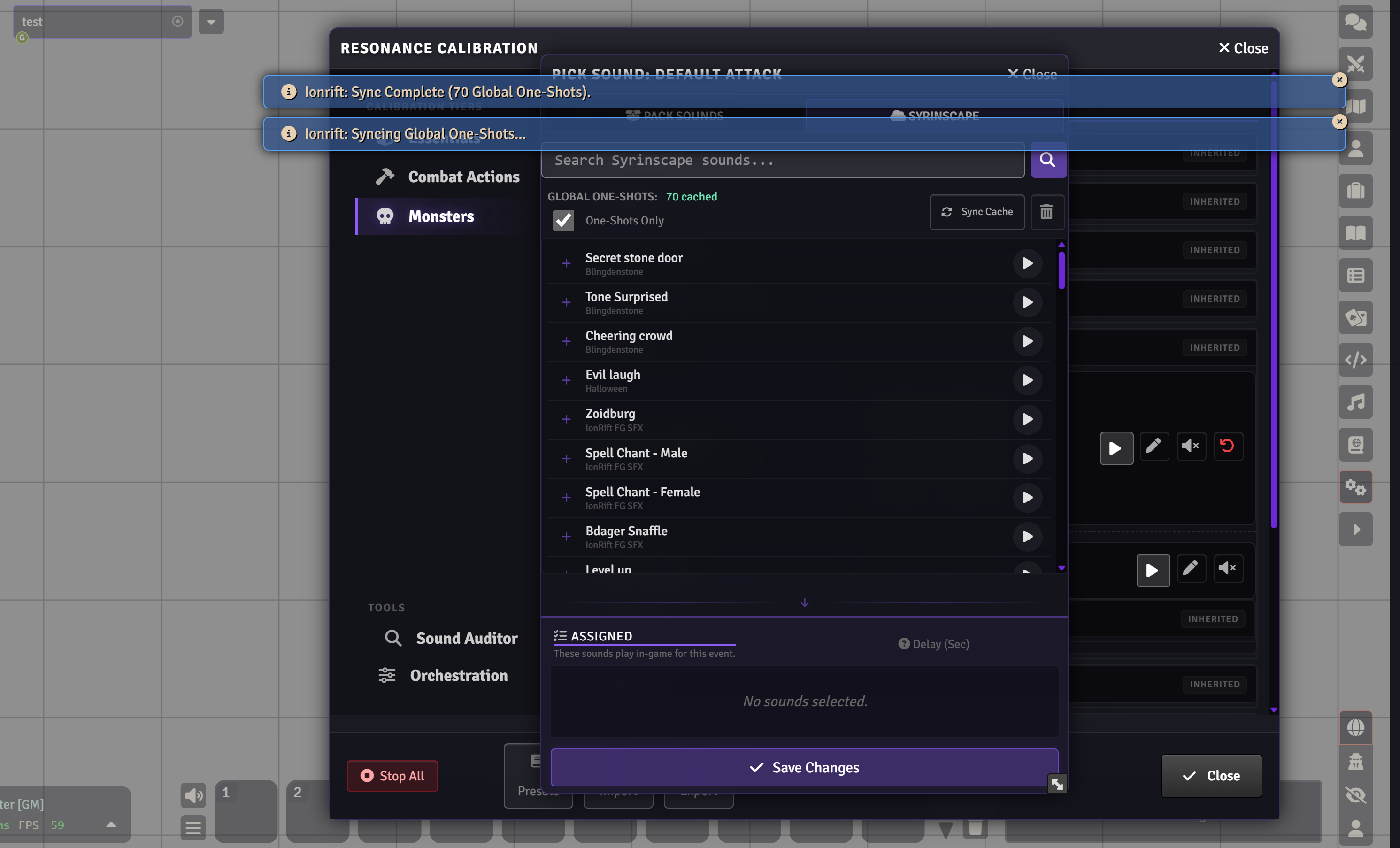
Task: Click the globe icon in right sidebar
Action: [x=1355, y=727]
